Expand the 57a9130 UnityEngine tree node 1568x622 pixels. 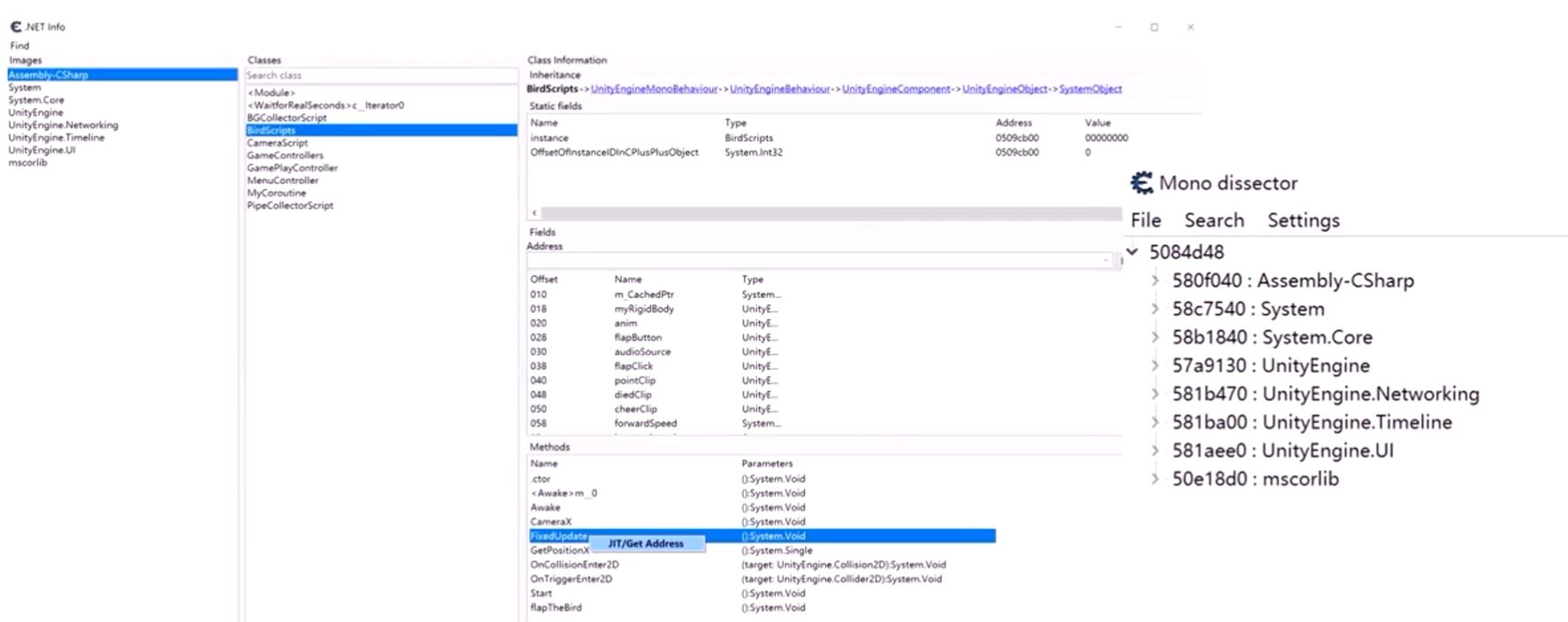click(1155, 365)
